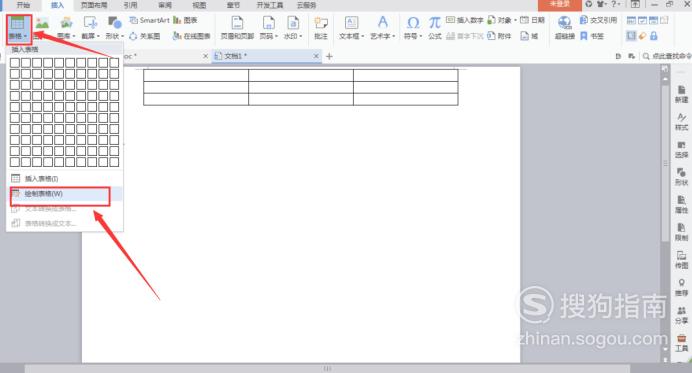Open the Restrict (限制) sidebar panel
This screenshot has width=692, height=373.
click(x=681, y=232)
